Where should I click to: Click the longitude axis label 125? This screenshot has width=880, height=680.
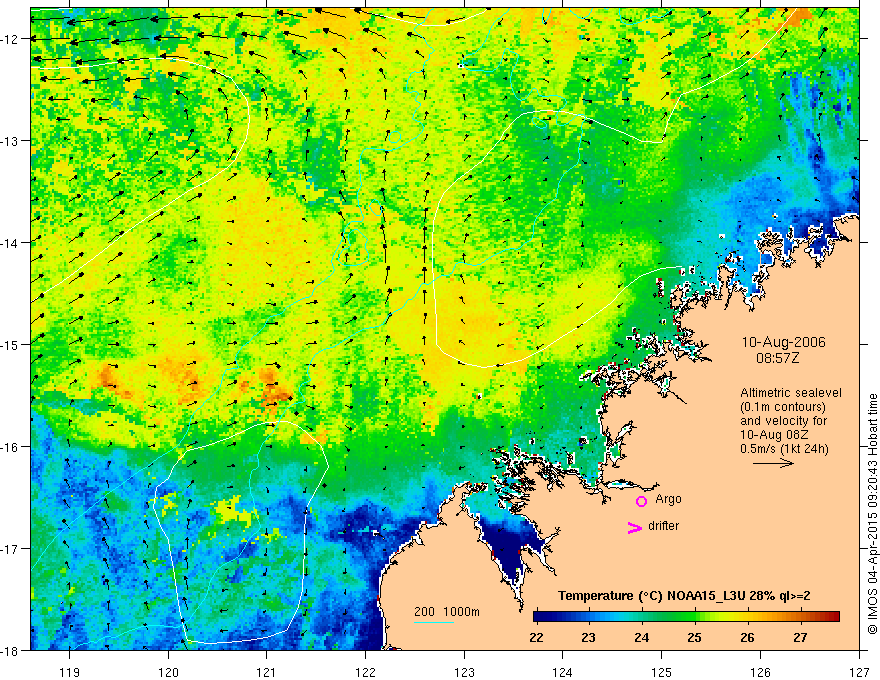click(x=662, y=672)
